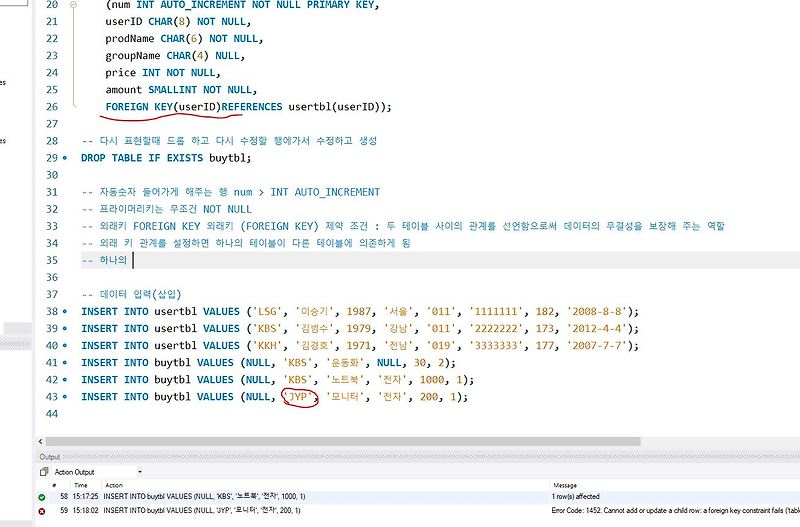
Task: Click the '2012-4-4' date value on line 39
Action: point(598,329)
